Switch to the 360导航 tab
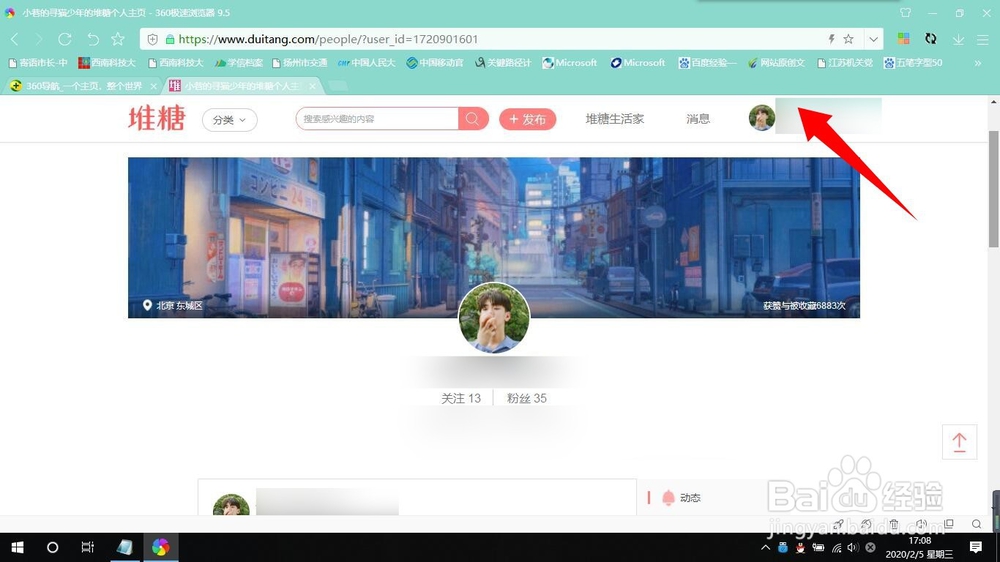This screenshot has height=562, width=1000. click(x=82, y=85)
